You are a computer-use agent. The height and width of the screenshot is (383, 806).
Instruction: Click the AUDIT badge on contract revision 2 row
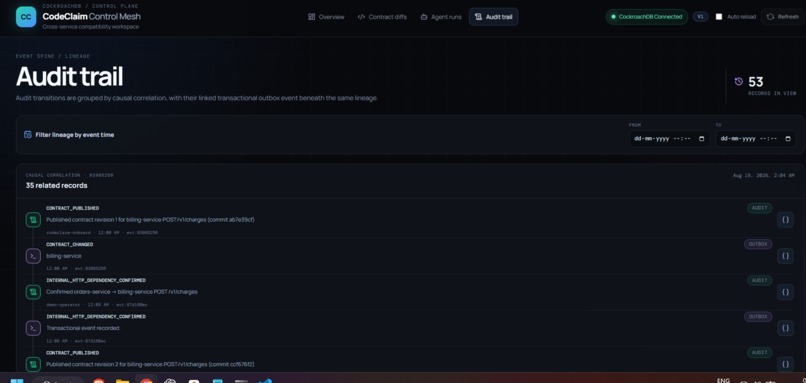pyautogui.click(x=759, y=353)
